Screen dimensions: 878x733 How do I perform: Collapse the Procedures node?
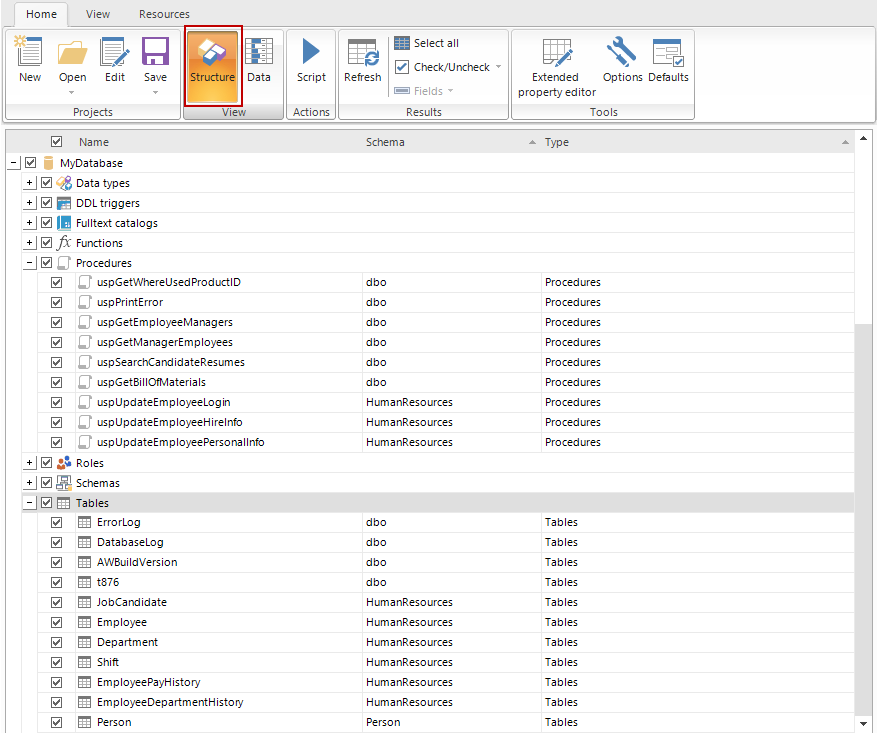click(30, 263)
